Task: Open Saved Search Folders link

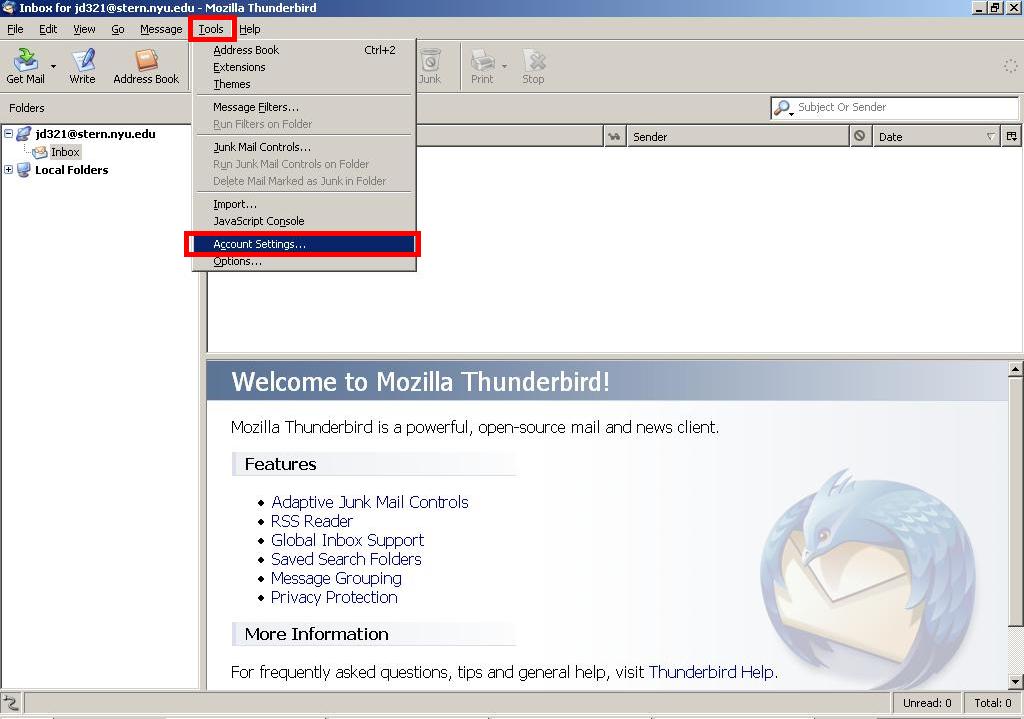Action: click(346, 559)
